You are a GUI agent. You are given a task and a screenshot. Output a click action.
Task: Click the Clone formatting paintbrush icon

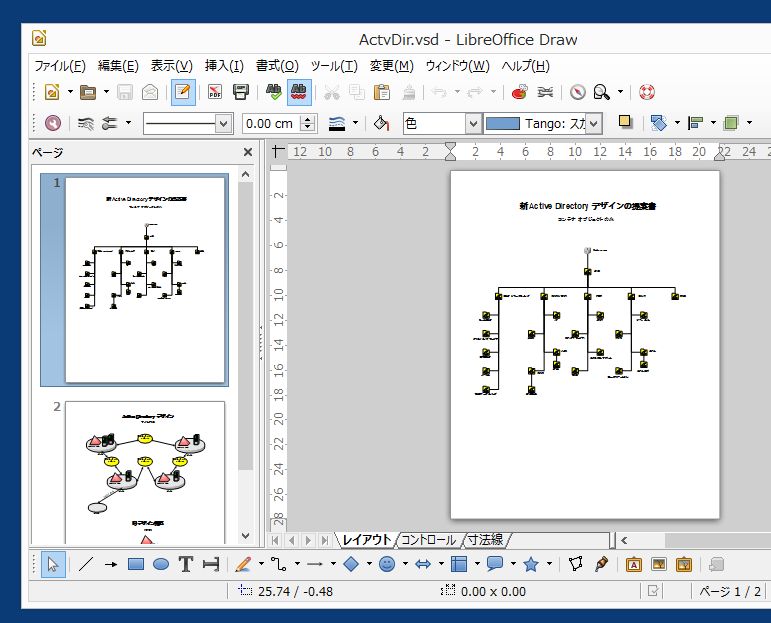tap(409, 92)
